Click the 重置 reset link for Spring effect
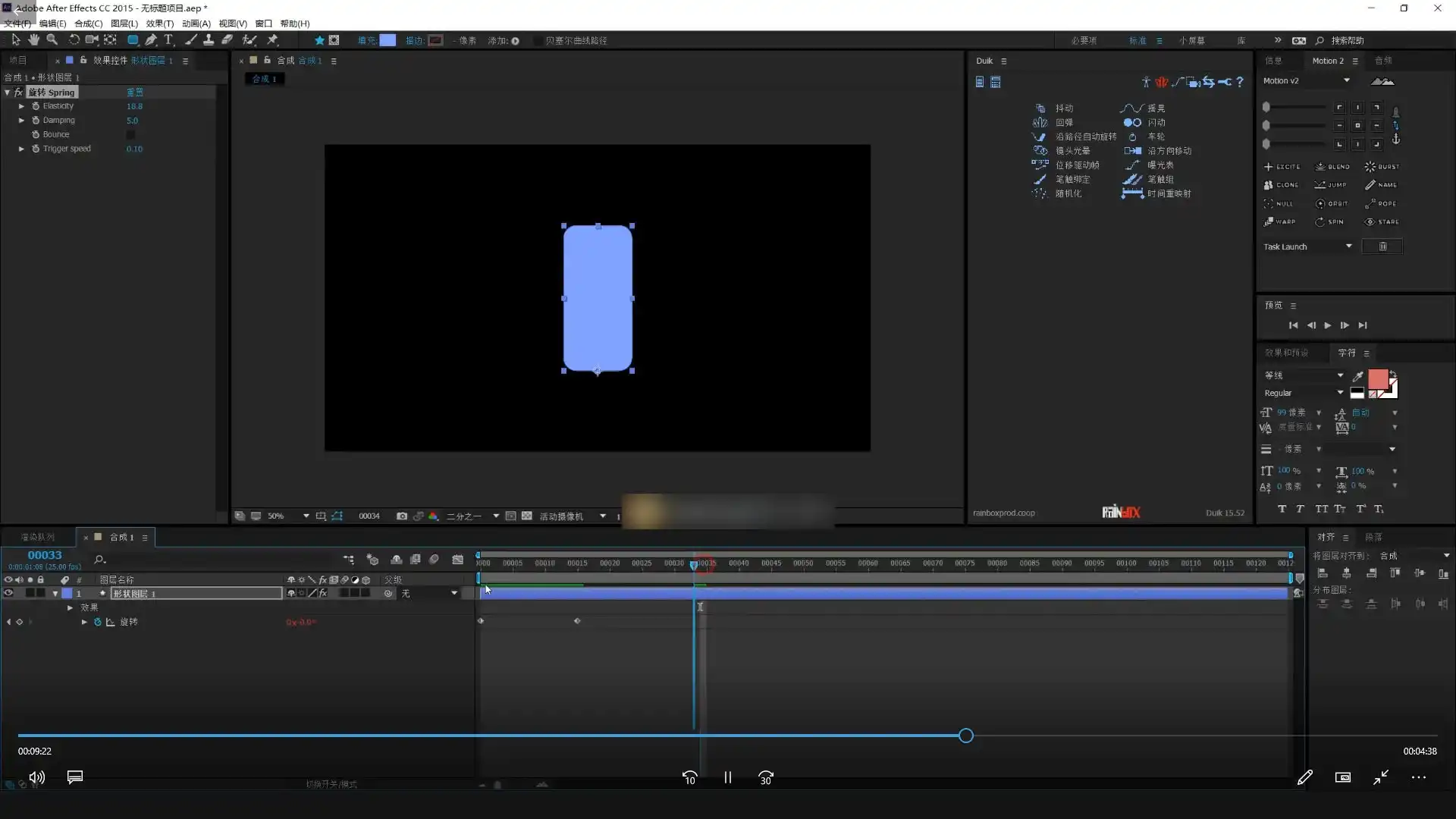The image size is (1456, 819). 134,93
